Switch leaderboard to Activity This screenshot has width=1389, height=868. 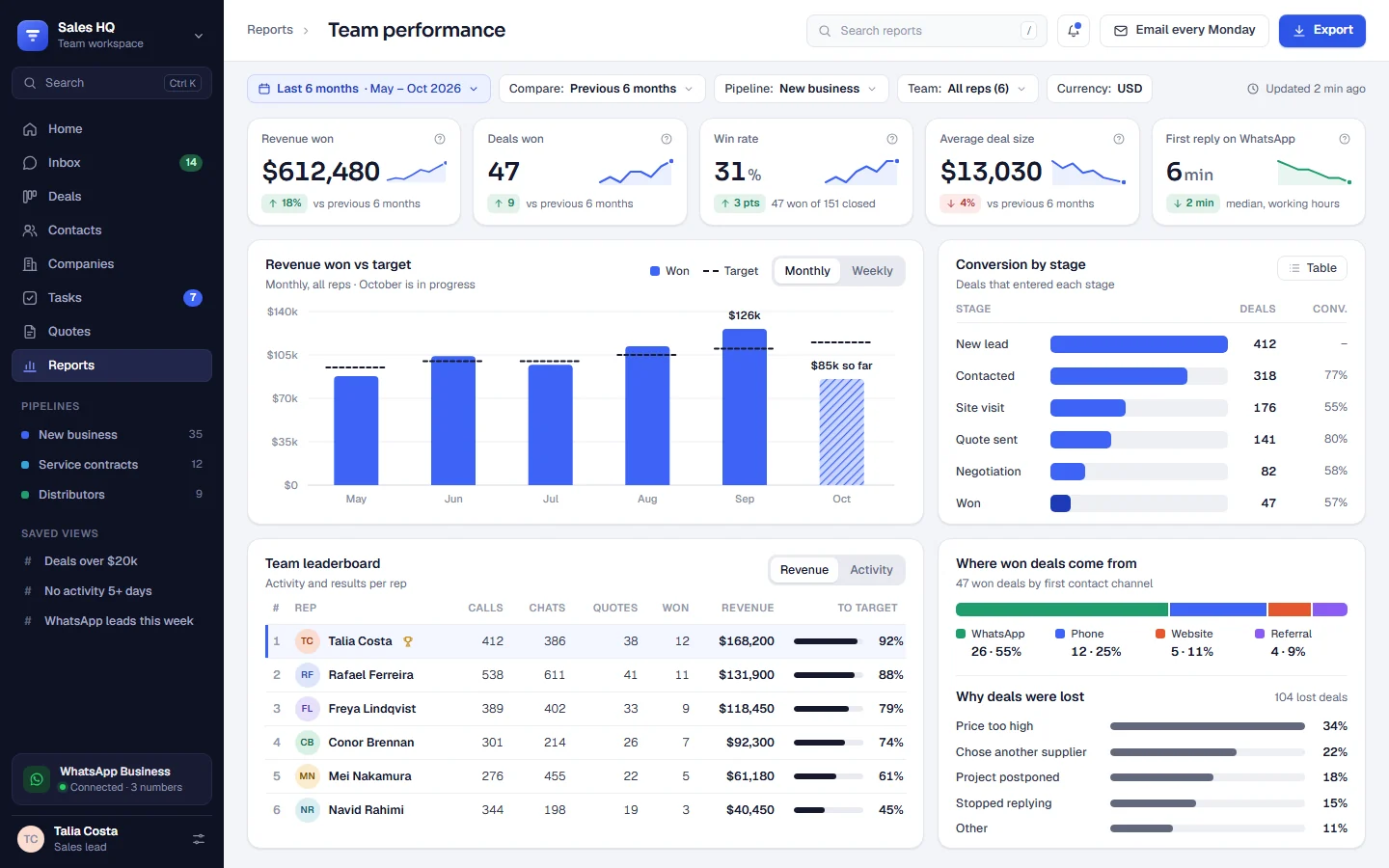[871, 570]
